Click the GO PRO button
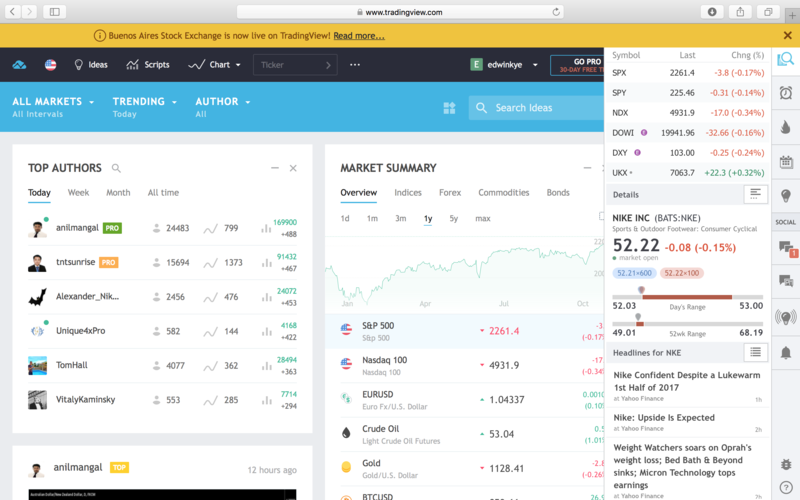Viewport: 800px width, 500px height. coord(578,65)
